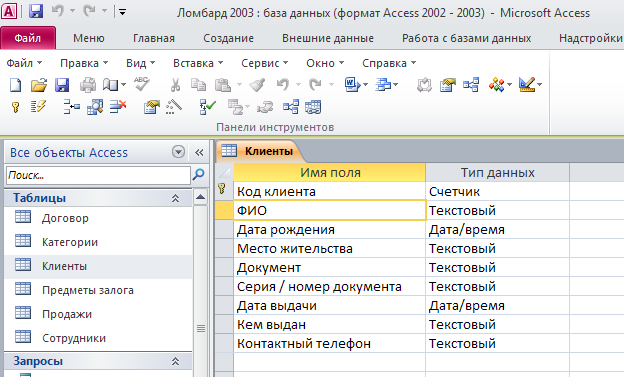Viewport: 624px width, 377px height.
Task: Click the search magnifier in the navigation pane
Action: 198,174
